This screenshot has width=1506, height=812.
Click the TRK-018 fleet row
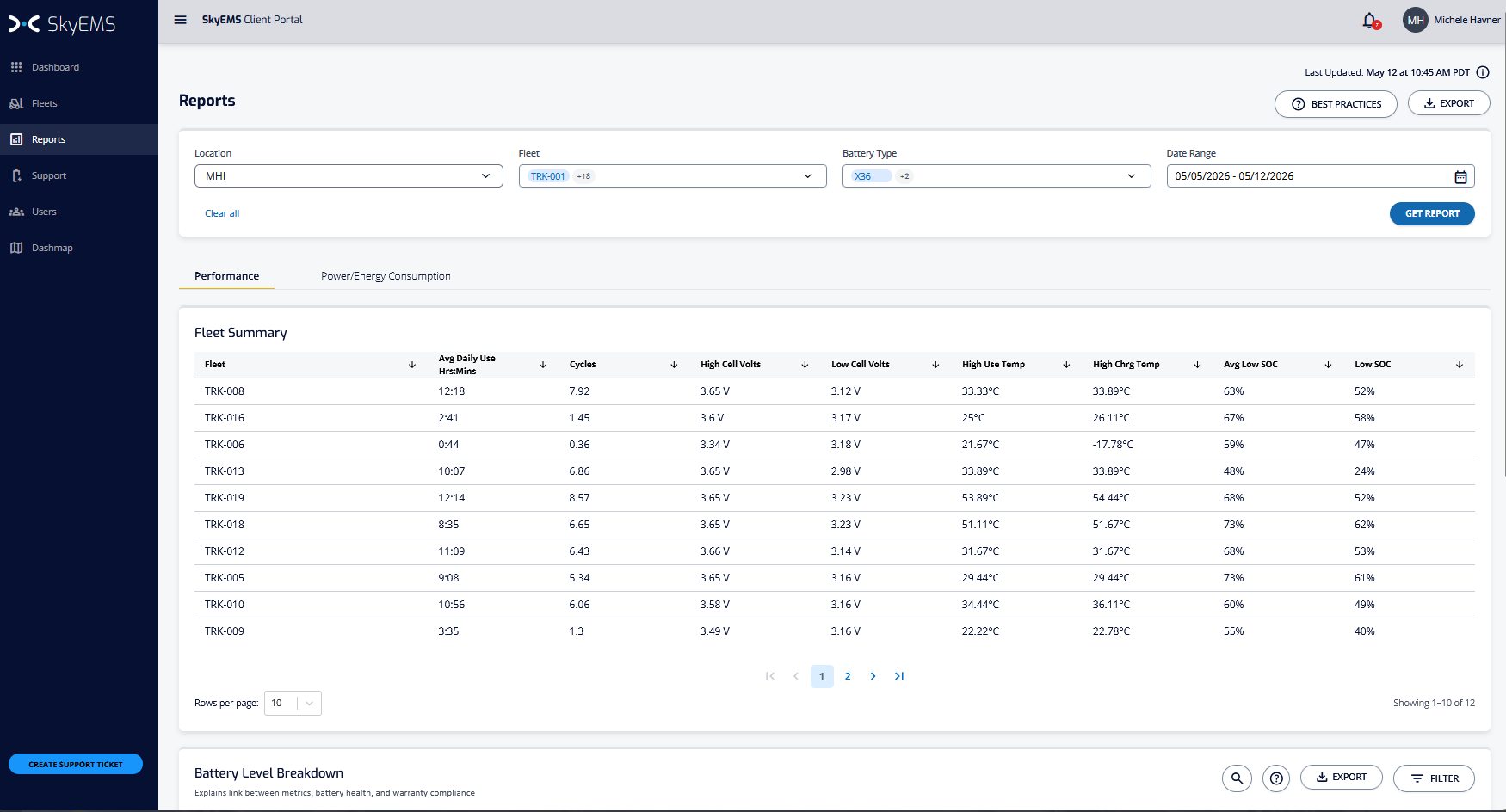pos(835,525)
